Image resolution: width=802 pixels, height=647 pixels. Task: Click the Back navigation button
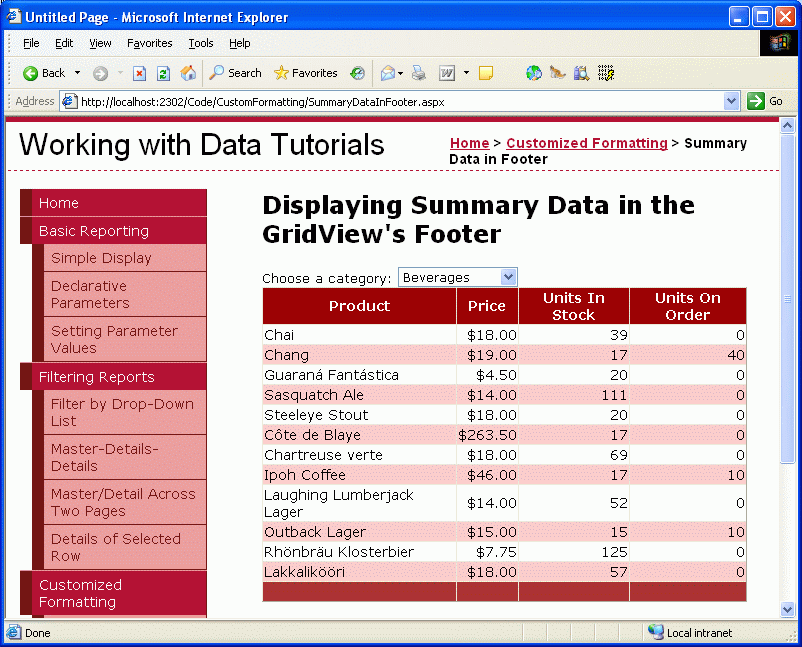coord(44,73)
